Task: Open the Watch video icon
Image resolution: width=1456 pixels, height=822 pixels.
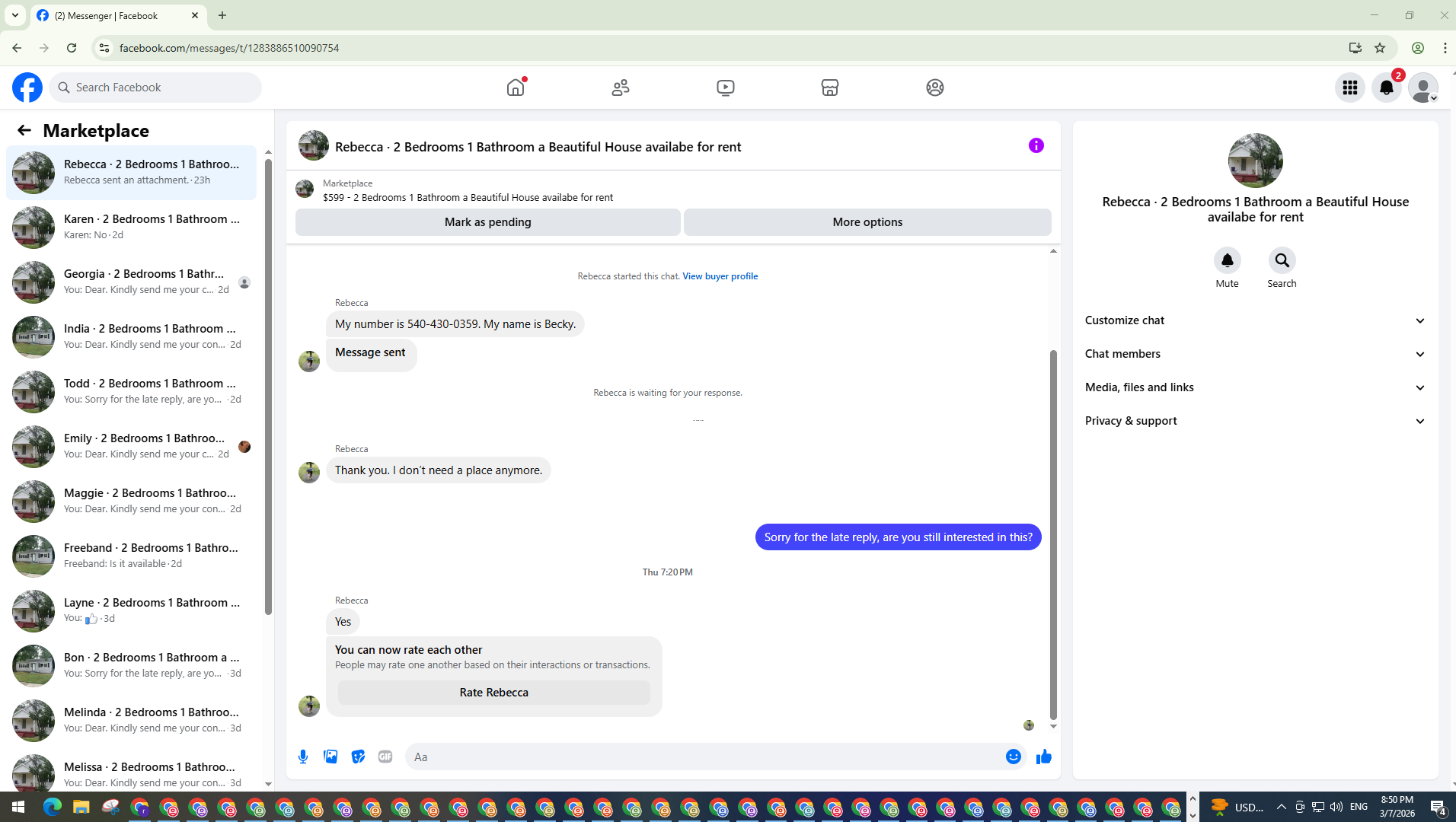Action: point(726,88)
